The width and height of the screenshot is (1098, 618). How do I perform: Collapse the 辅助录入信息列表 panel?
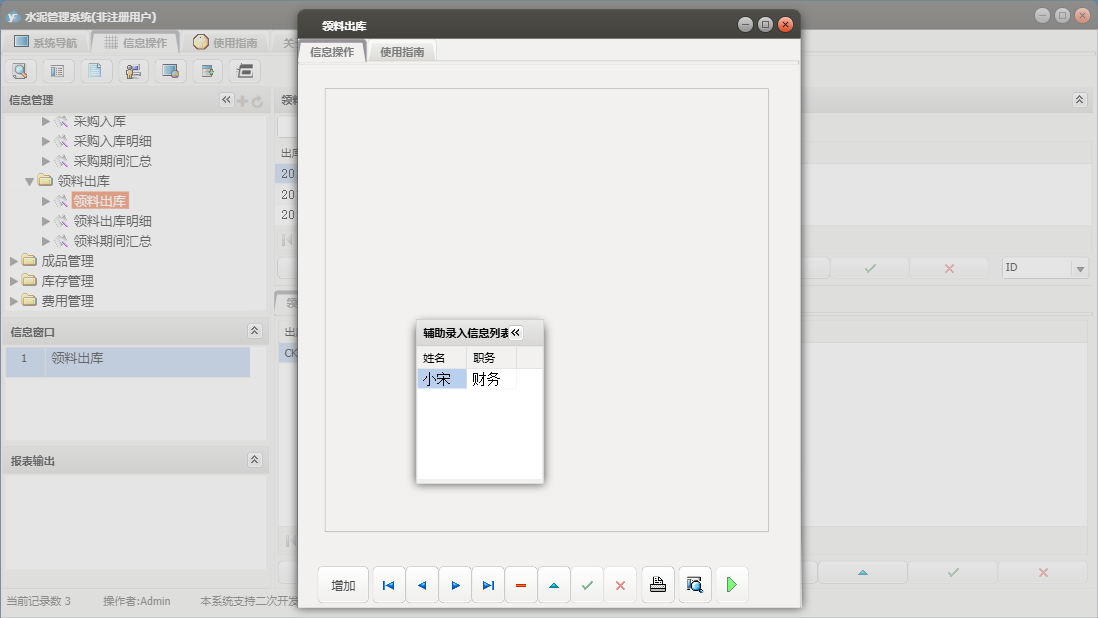[x=516, y=333]
